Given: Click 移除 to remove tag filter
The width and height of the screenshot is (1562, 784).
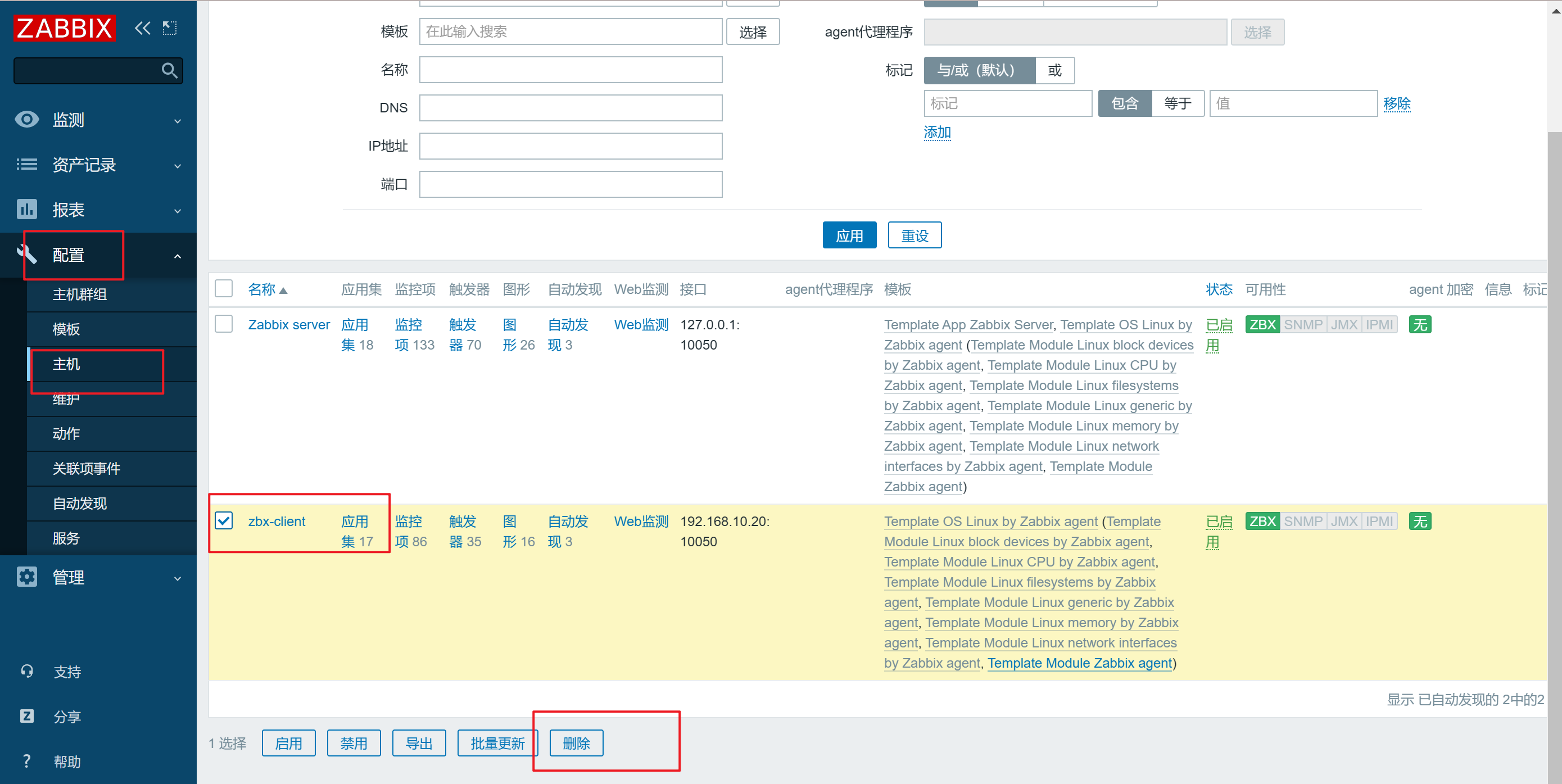Looking at the screenshot, I should tap(1396, 103).
